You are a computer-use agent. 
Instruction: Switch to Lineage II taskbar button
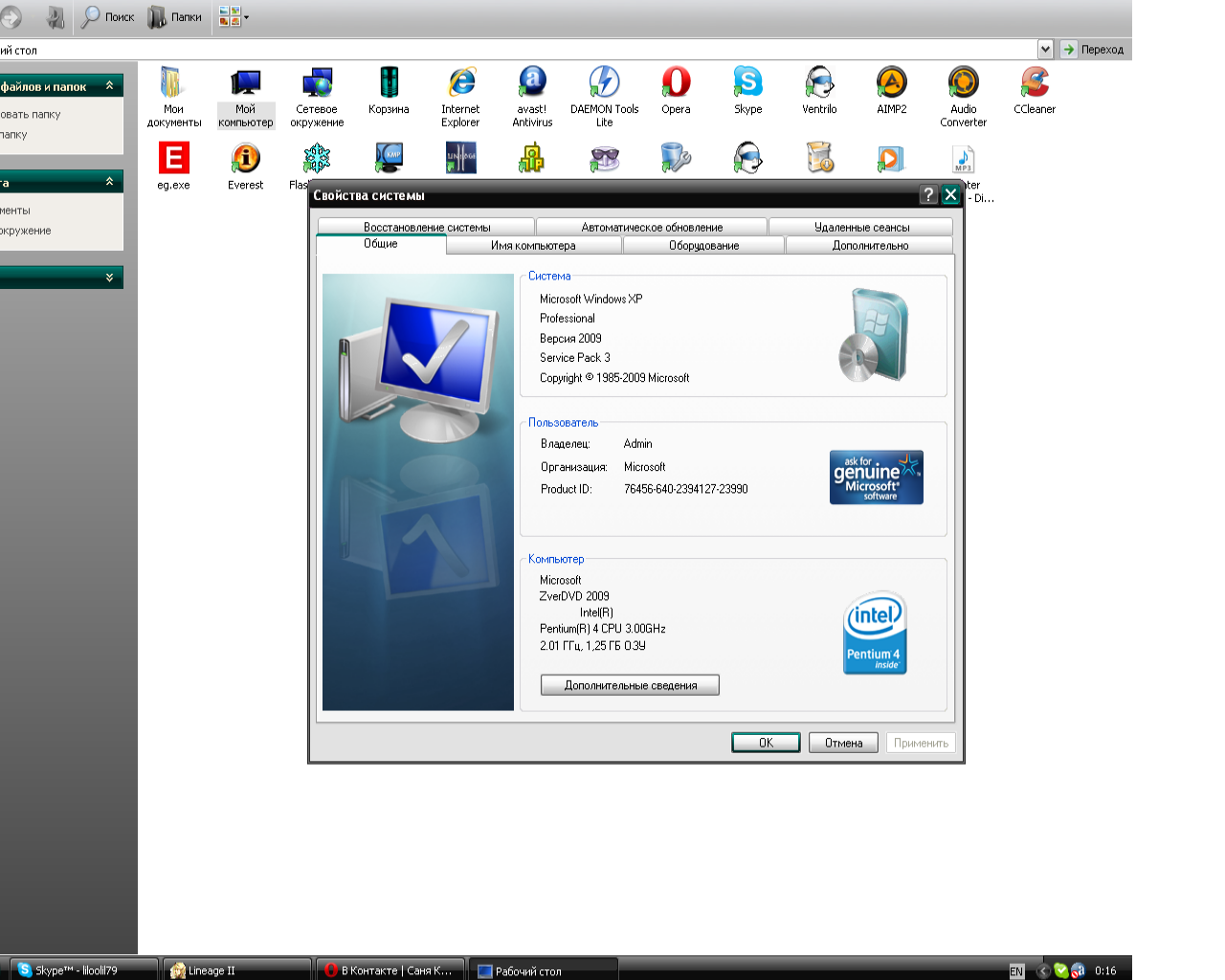click(x=237, y=969)
